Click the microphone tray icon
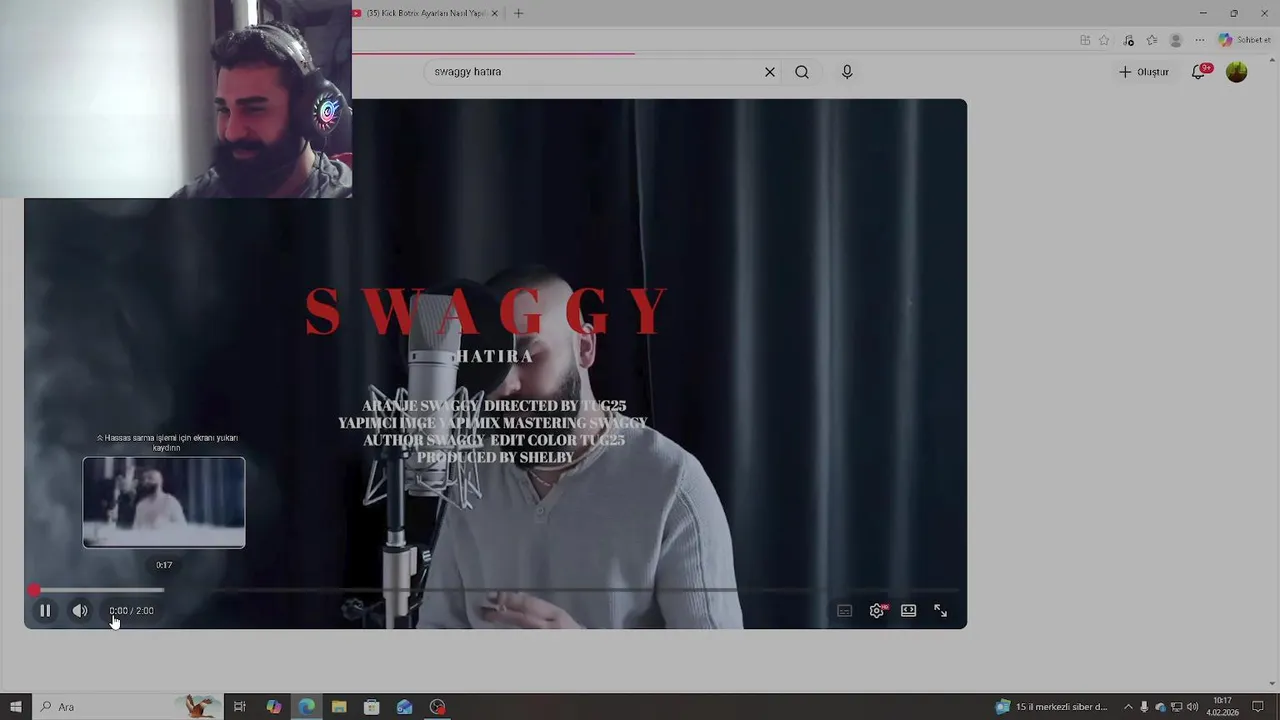Image resolution: width=1280 pixels, height=720 pixels. (1145, 707)
